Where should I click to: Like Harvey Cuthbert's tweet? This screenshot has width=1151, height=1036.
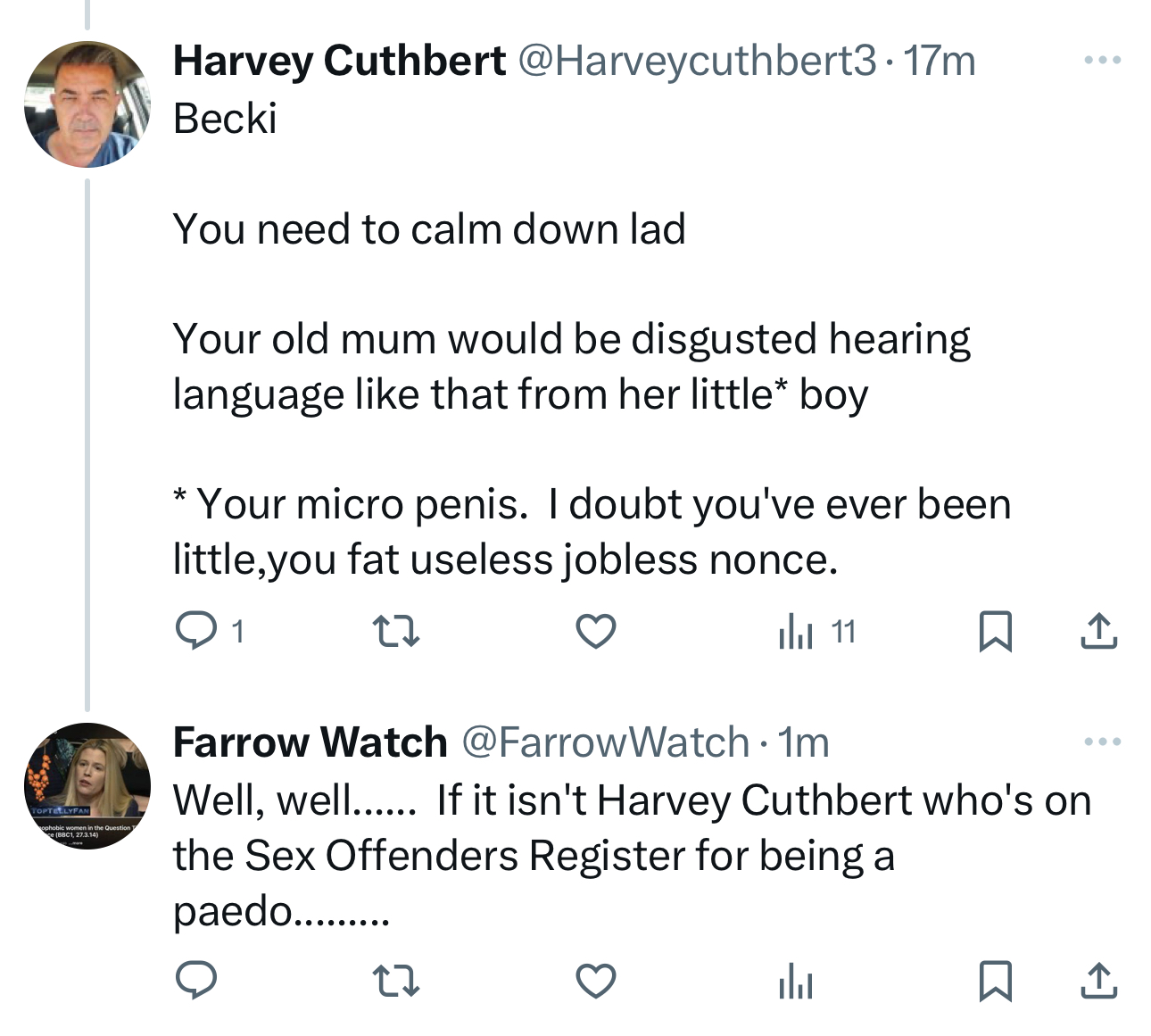(595, 632)
